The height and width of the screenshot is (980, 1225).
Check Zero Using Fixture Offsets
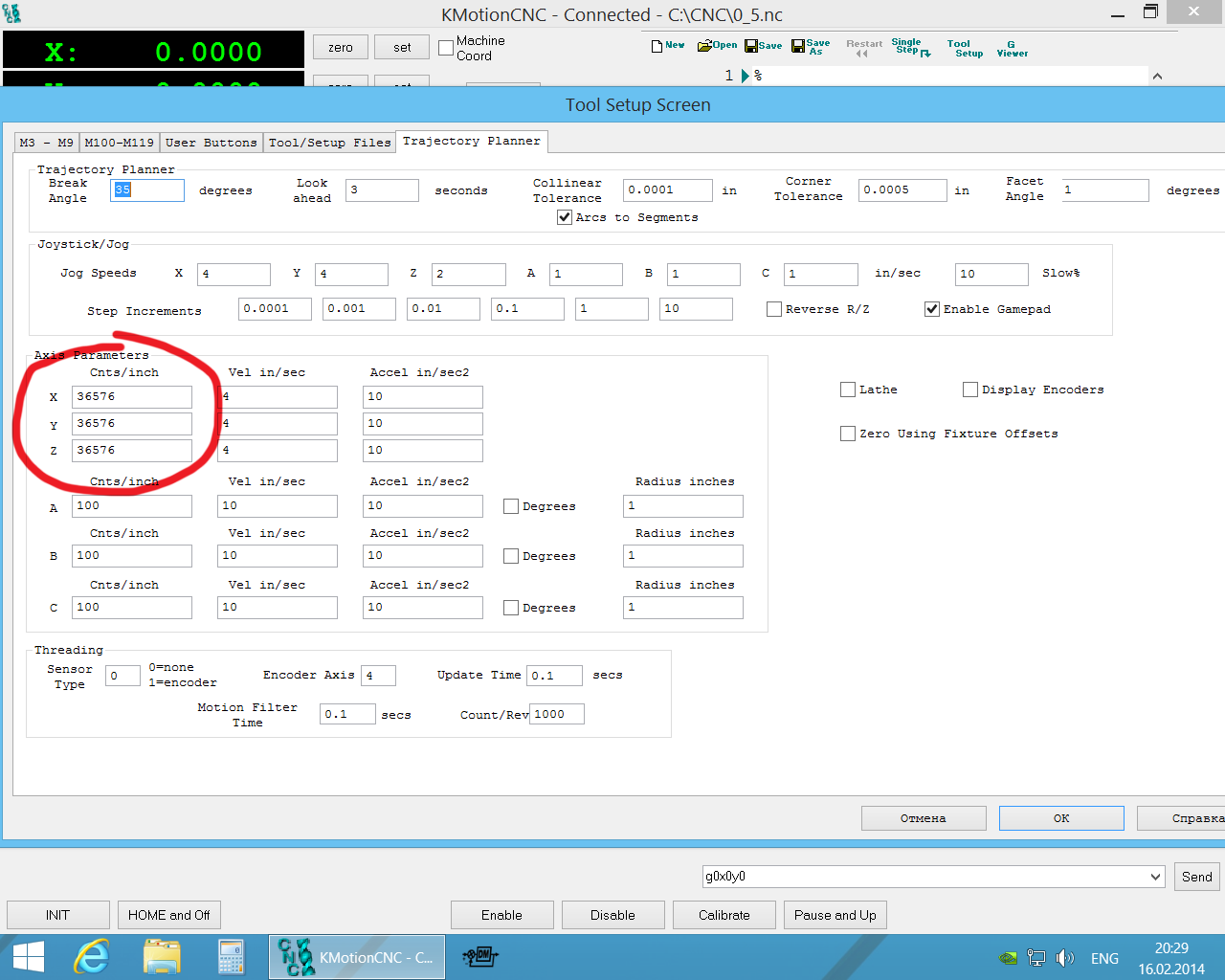(x=848, y=434)
